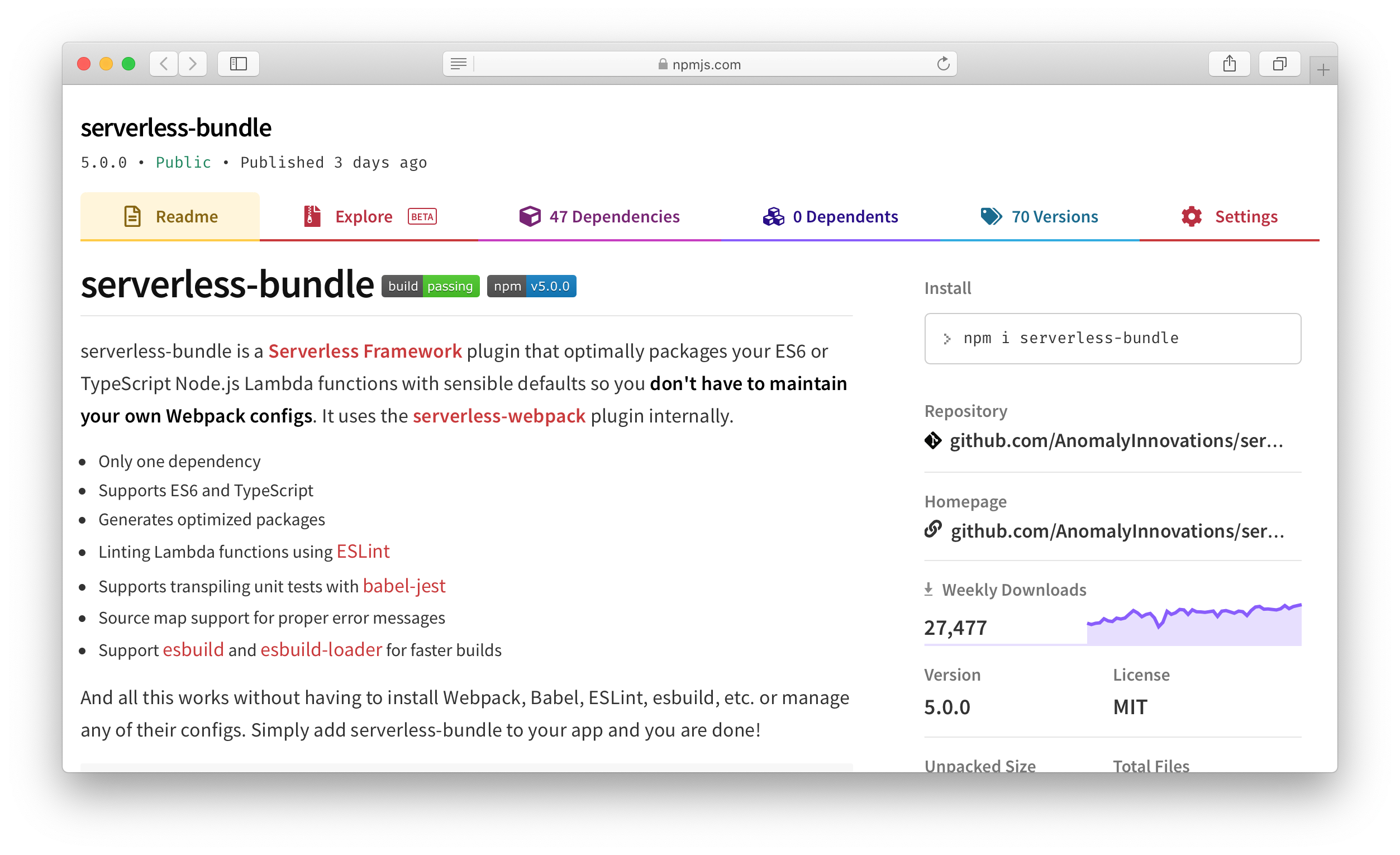
Task: Click the Reader view icon in address bar
Action: coord(459,64)
